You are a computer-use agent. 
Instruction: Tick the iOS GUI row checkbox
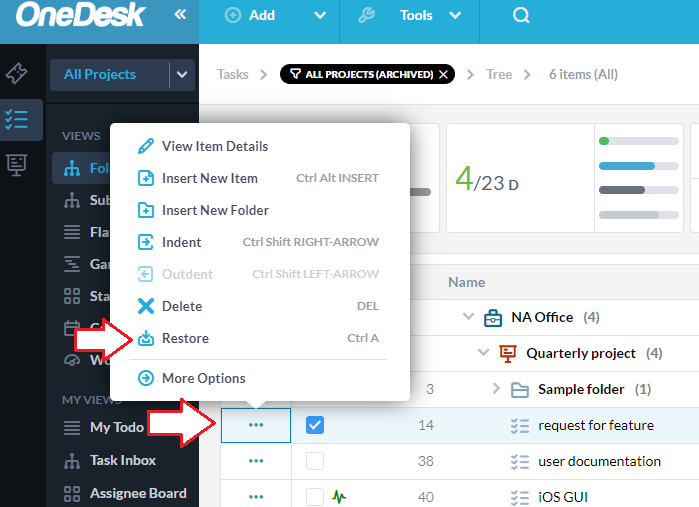315,497
